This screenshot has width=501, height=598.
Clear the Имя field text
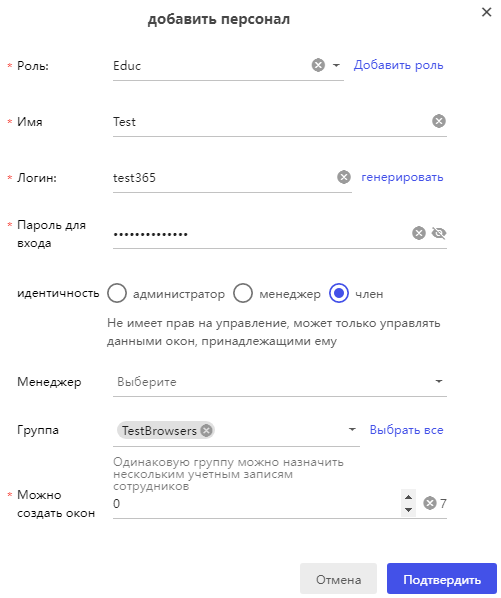coord(439,121)
